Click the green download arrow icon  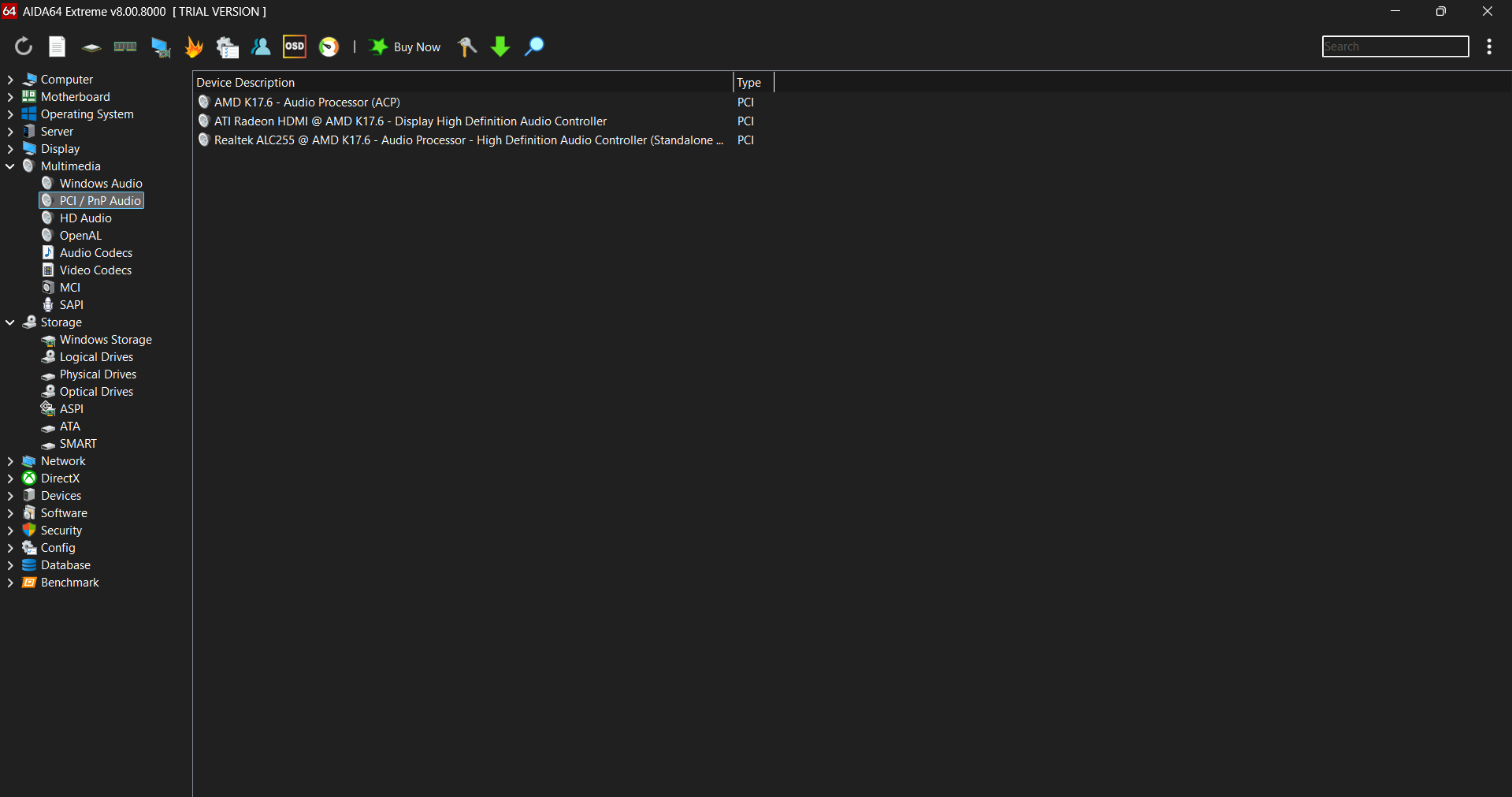point(500,47)
